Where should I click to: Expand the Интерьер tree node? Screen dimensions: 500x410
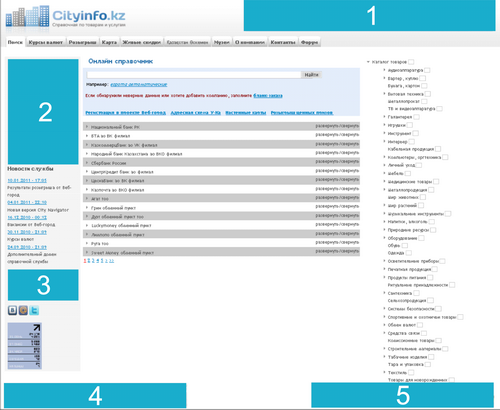(x=384, y=141)
